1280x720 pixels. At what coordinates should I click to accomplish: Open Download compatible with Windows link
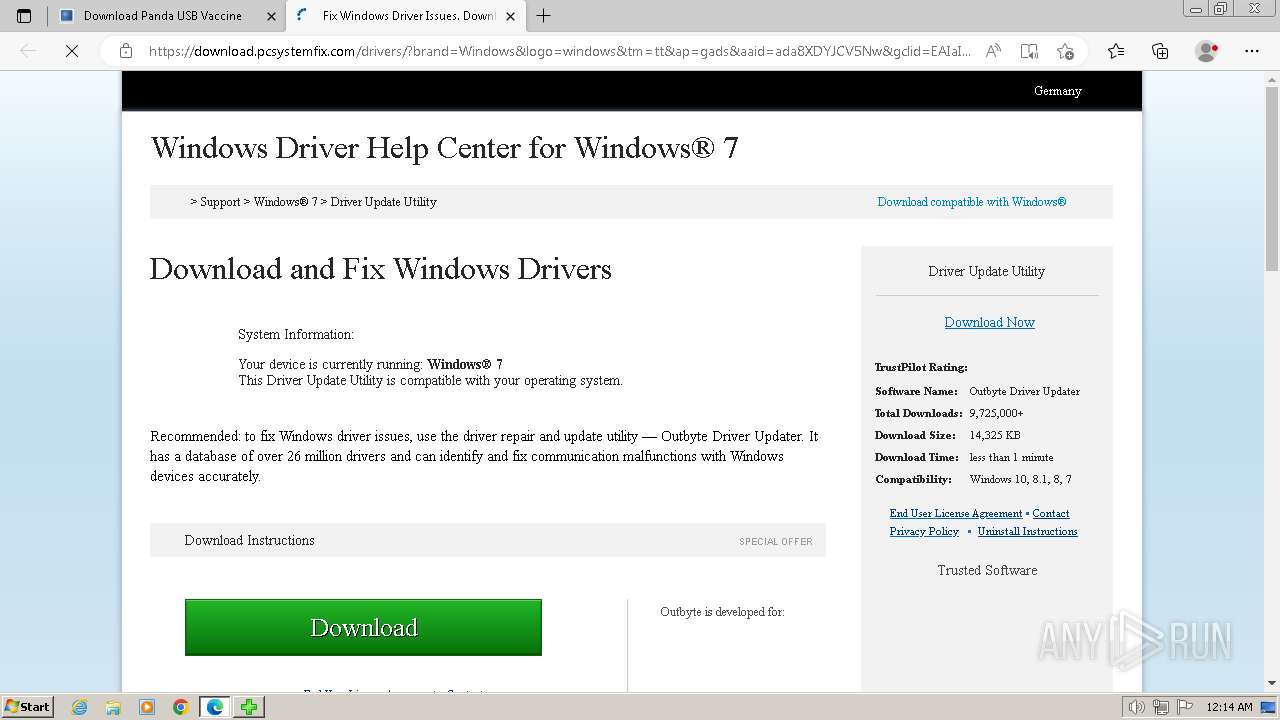coord(972,202)
